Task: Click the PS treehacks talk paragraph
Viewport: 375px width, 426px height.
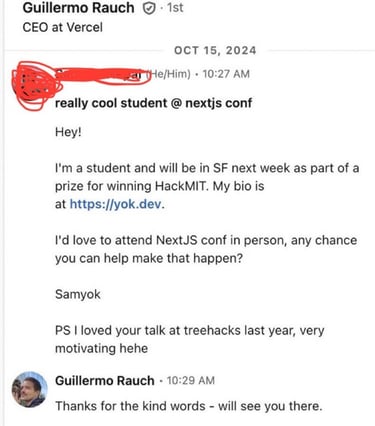Action: (x=189, y=339)
